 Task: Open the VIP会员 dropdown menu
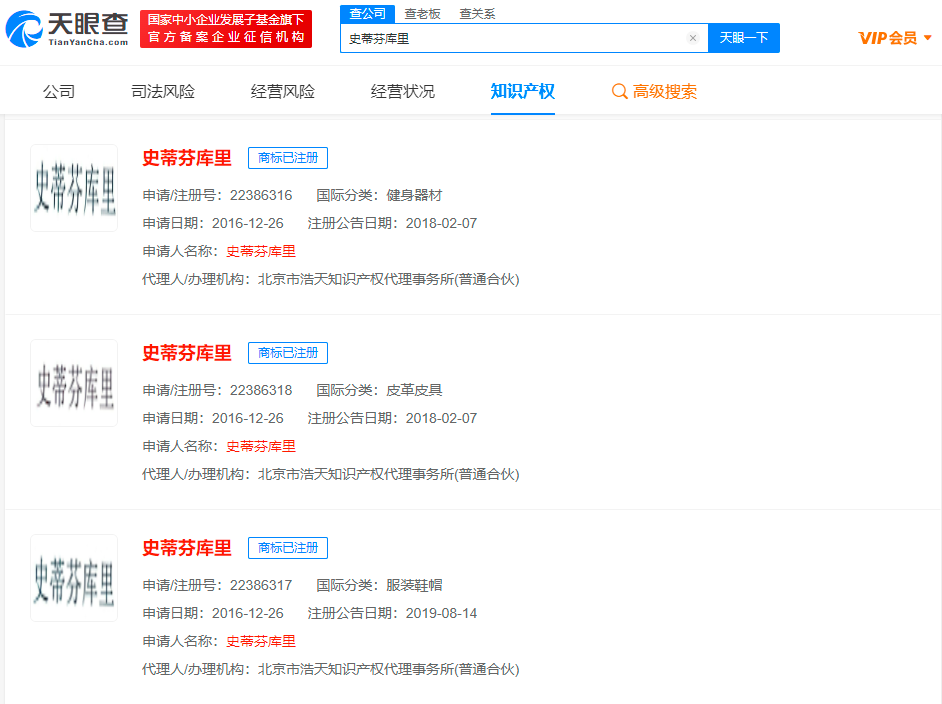895,38
